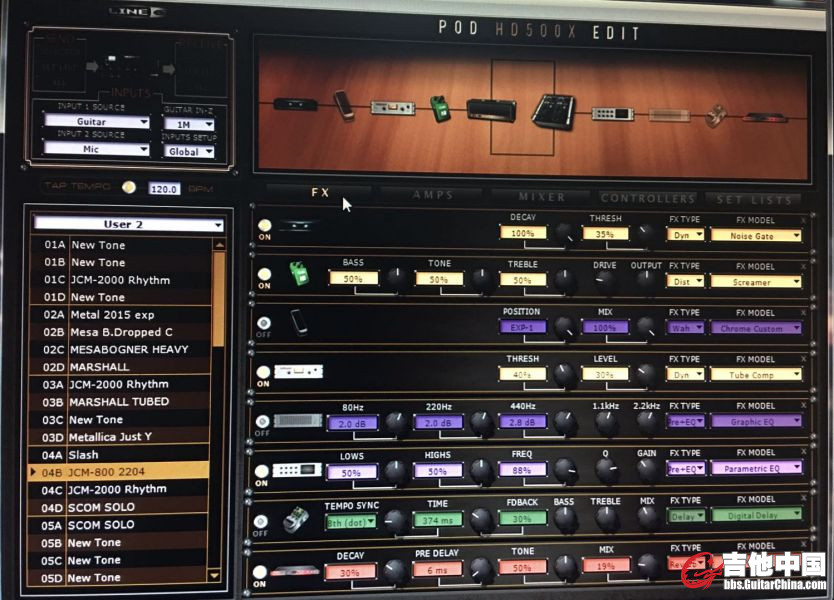Open the Digital Delay FX Model dropdown
The image size is (834, 600).
coord(757,515)
